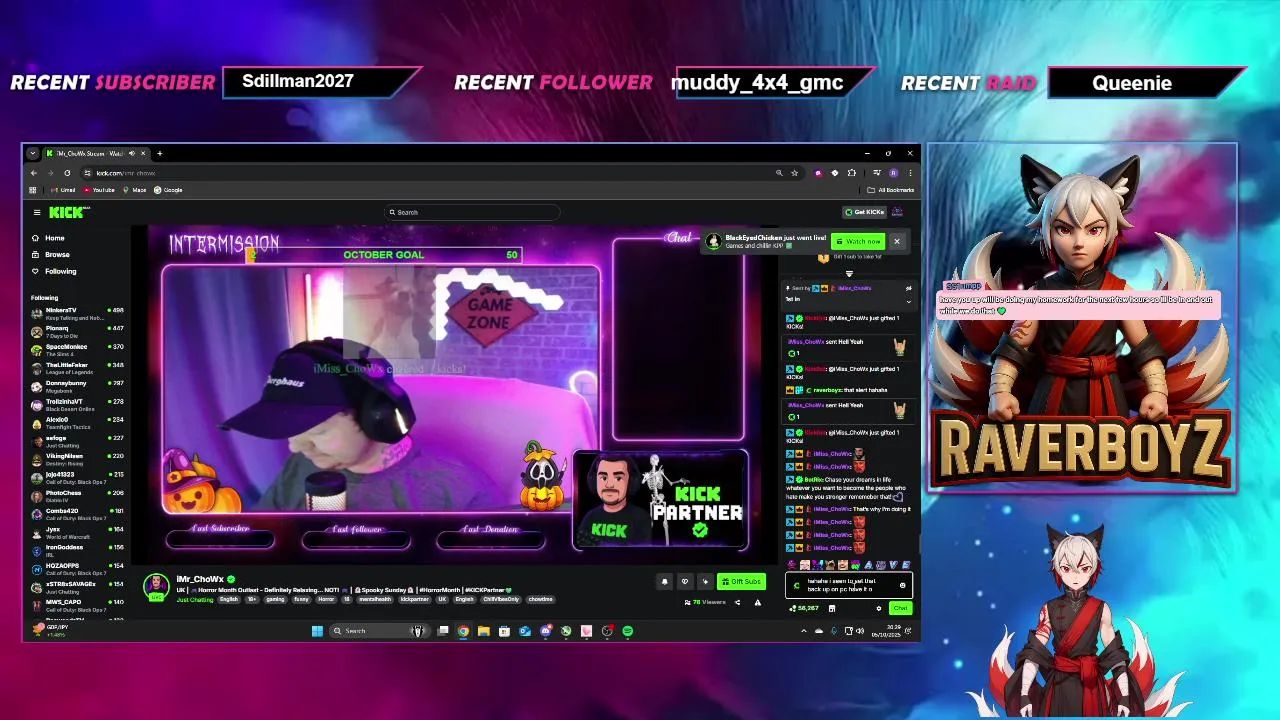Bookmark this page with star icon

click(x=794, y=173)
